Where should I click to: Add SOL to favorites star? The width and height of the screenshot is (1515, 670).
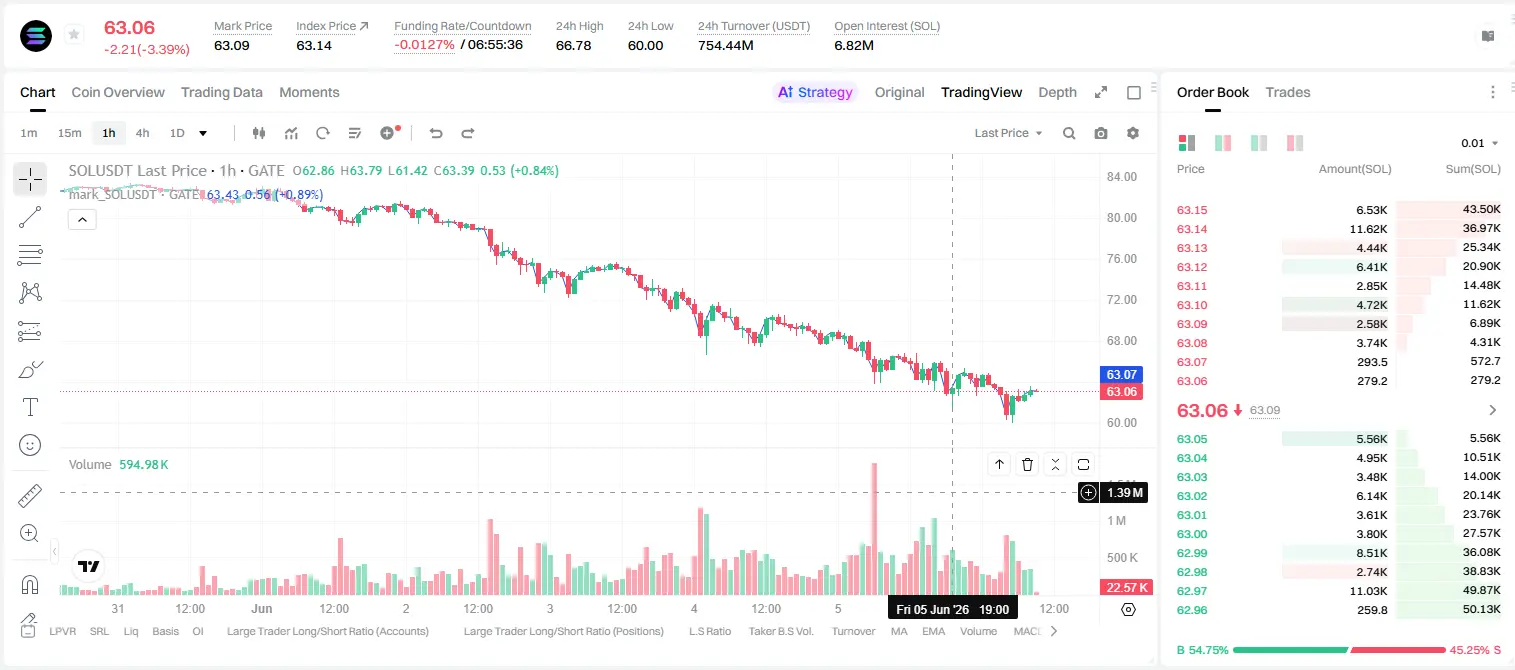point(74,35)
